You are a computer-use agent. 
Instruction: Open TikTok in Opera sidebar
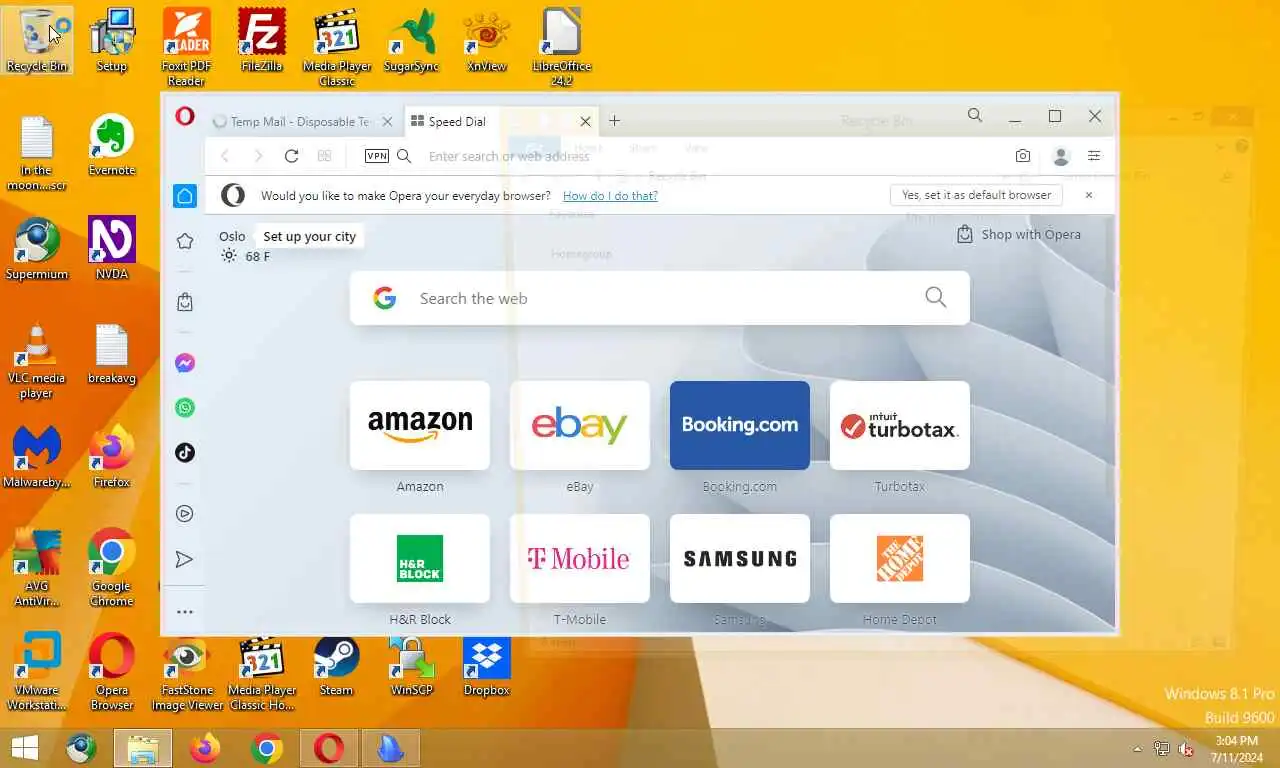pos(185,452)
